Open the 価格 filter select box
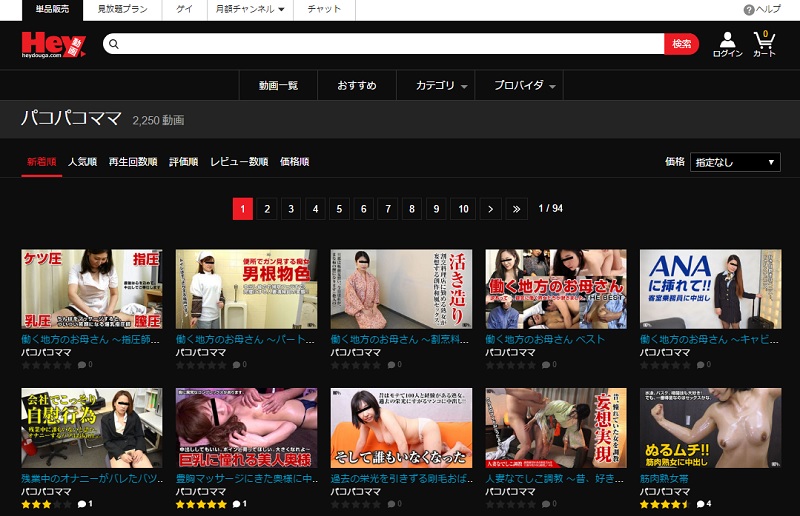The height and width of the screenshot is (516, 800). click(x=735, y=162)
